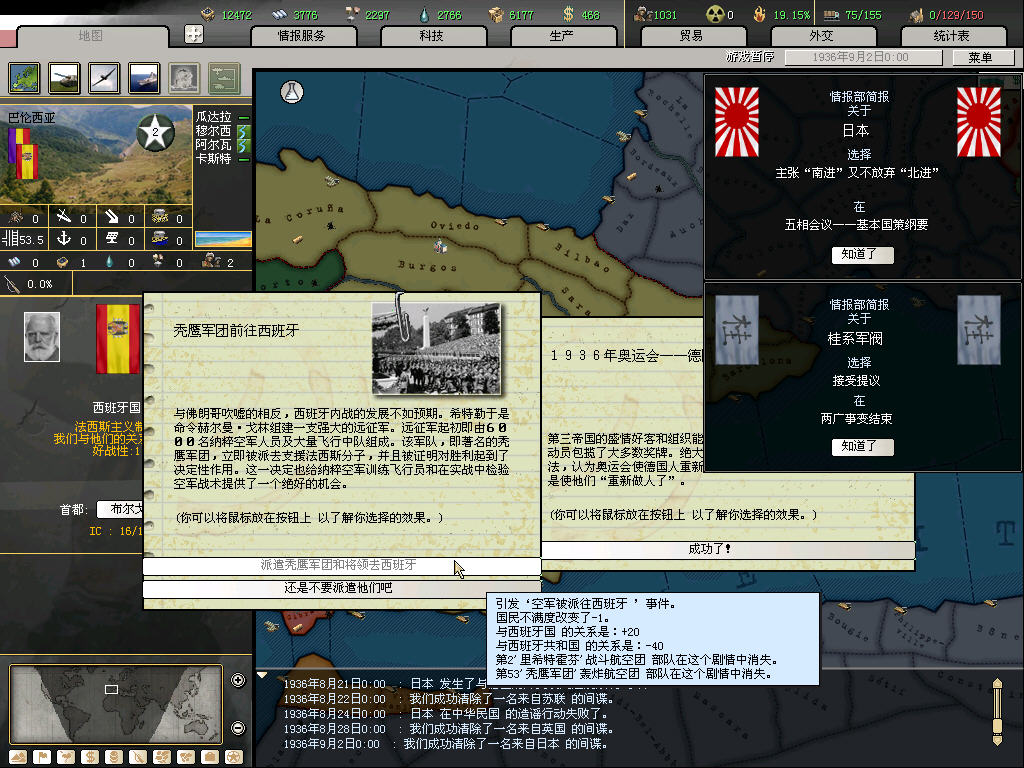
Task: Switch to the 科技 tab
Action: [432, 36]
